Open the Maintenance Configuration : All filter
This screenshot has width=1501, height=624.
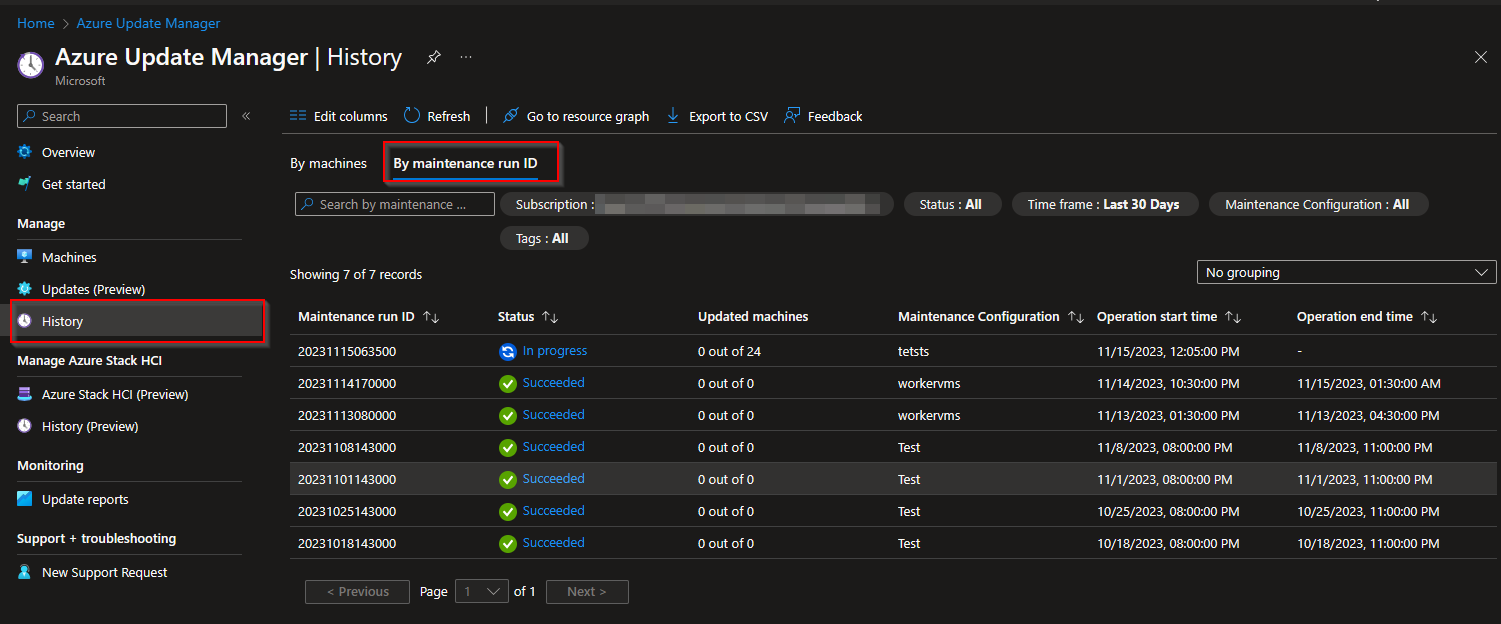pyautogui.click(x=1318, y=204)
